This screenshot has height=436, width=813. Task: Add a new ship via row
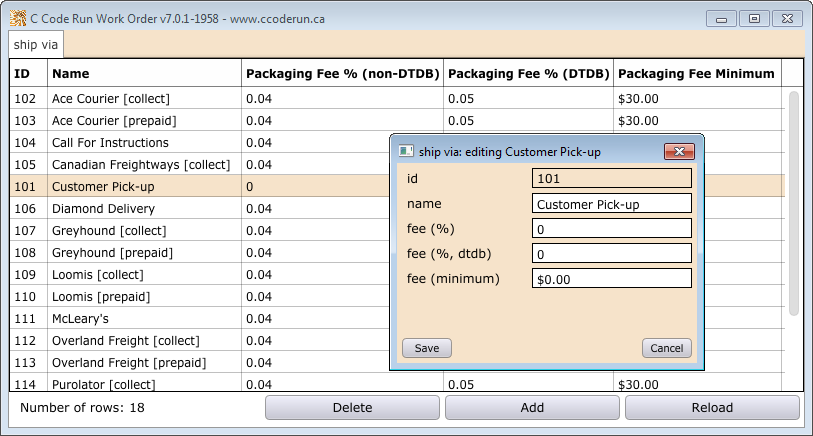coord(532,407)
